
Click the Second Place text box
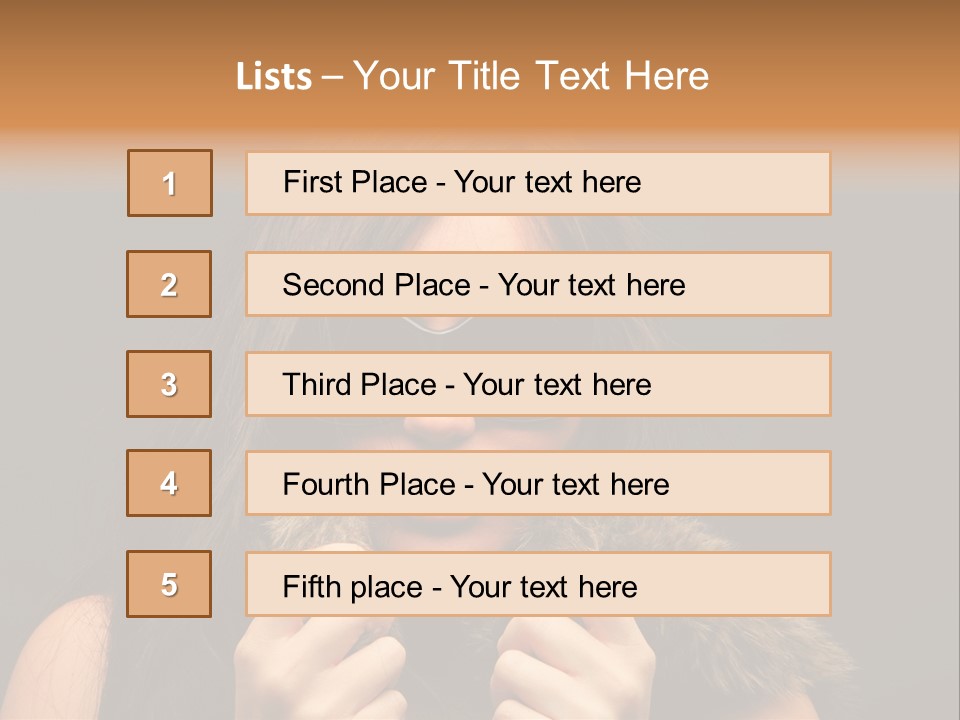(x=538, y=284)
